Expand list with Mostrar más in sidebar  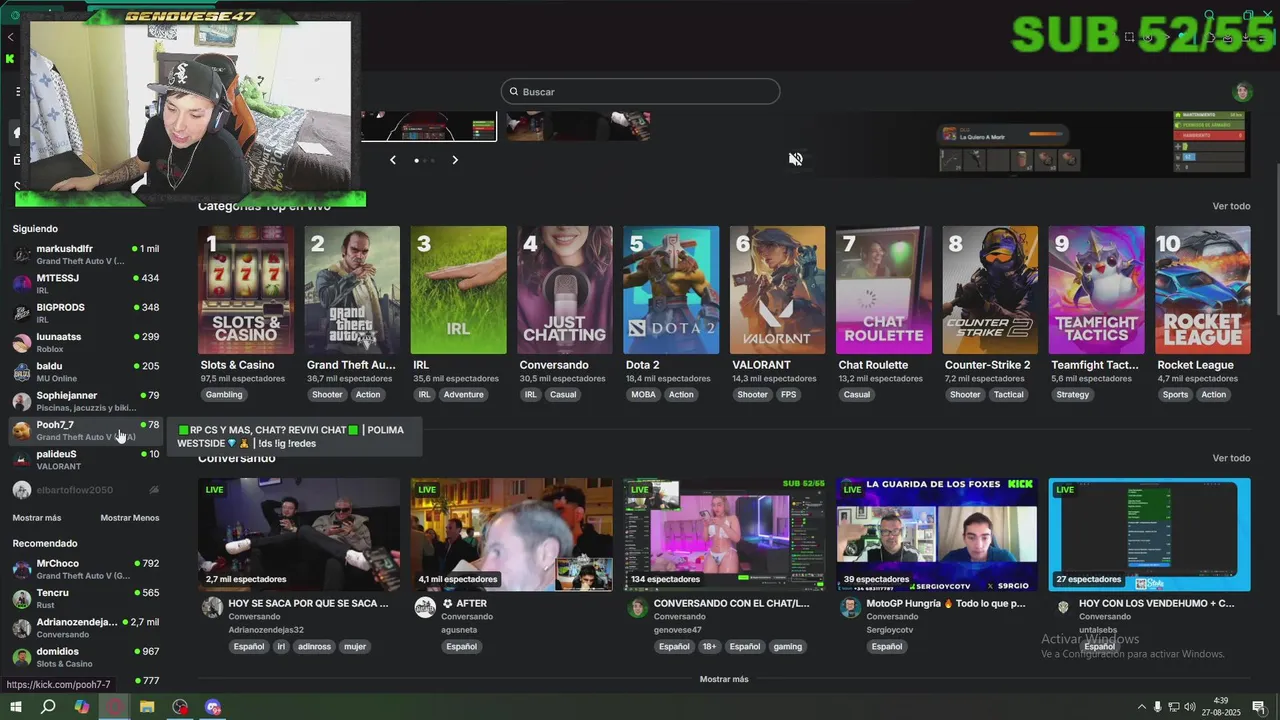coord(37,518)
